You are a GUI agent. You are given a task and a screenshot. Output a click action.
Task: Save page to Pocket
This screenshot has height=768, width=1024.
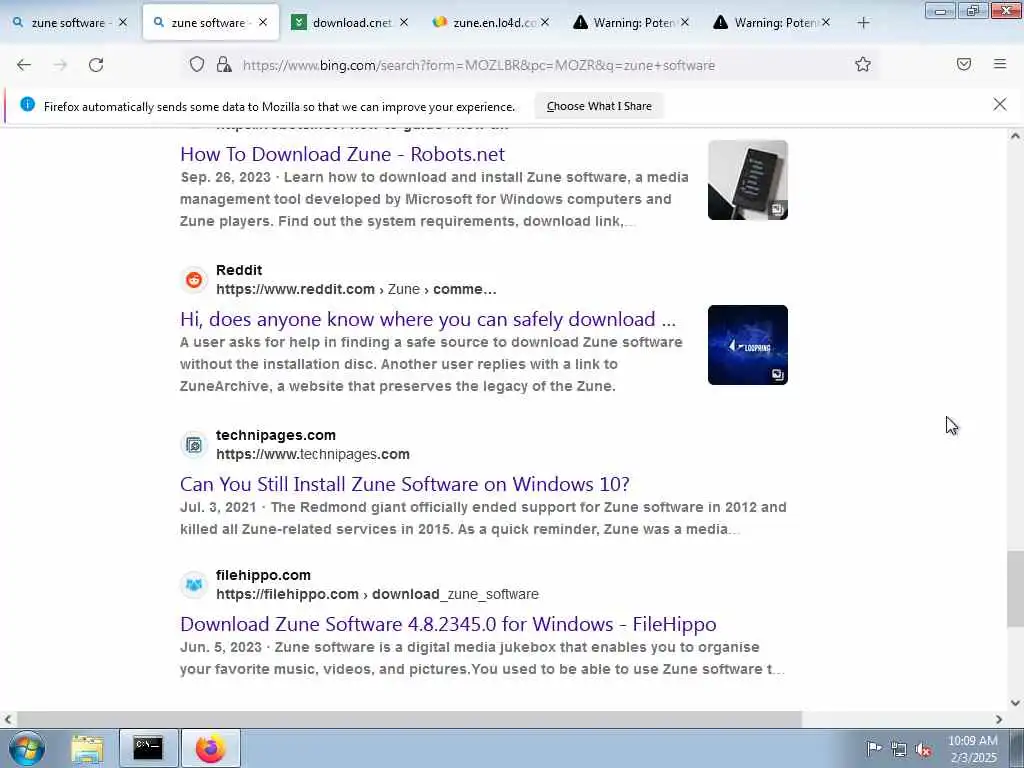coord(964,64)
